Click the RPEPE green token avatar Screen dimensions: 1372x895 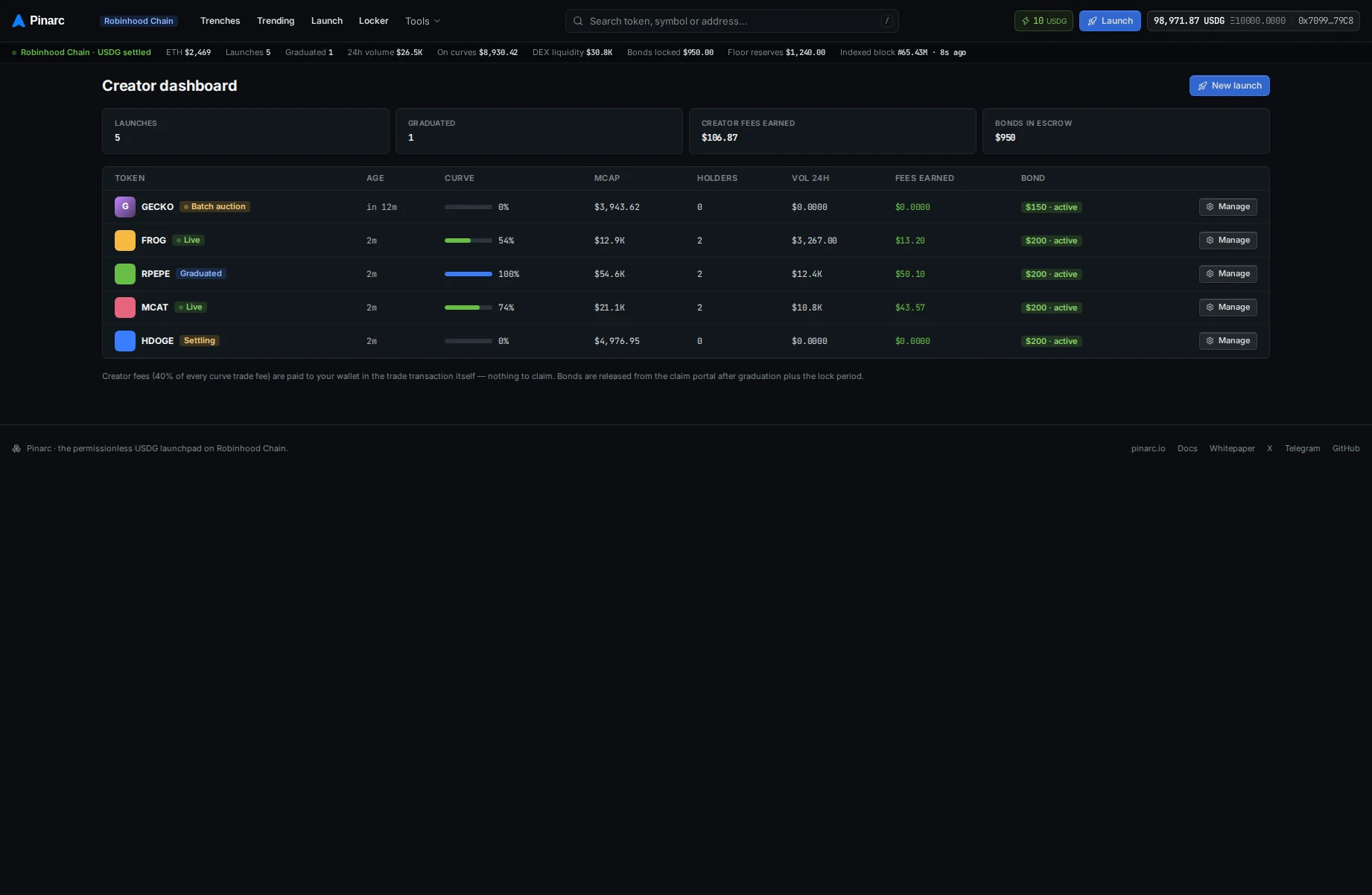125,274
